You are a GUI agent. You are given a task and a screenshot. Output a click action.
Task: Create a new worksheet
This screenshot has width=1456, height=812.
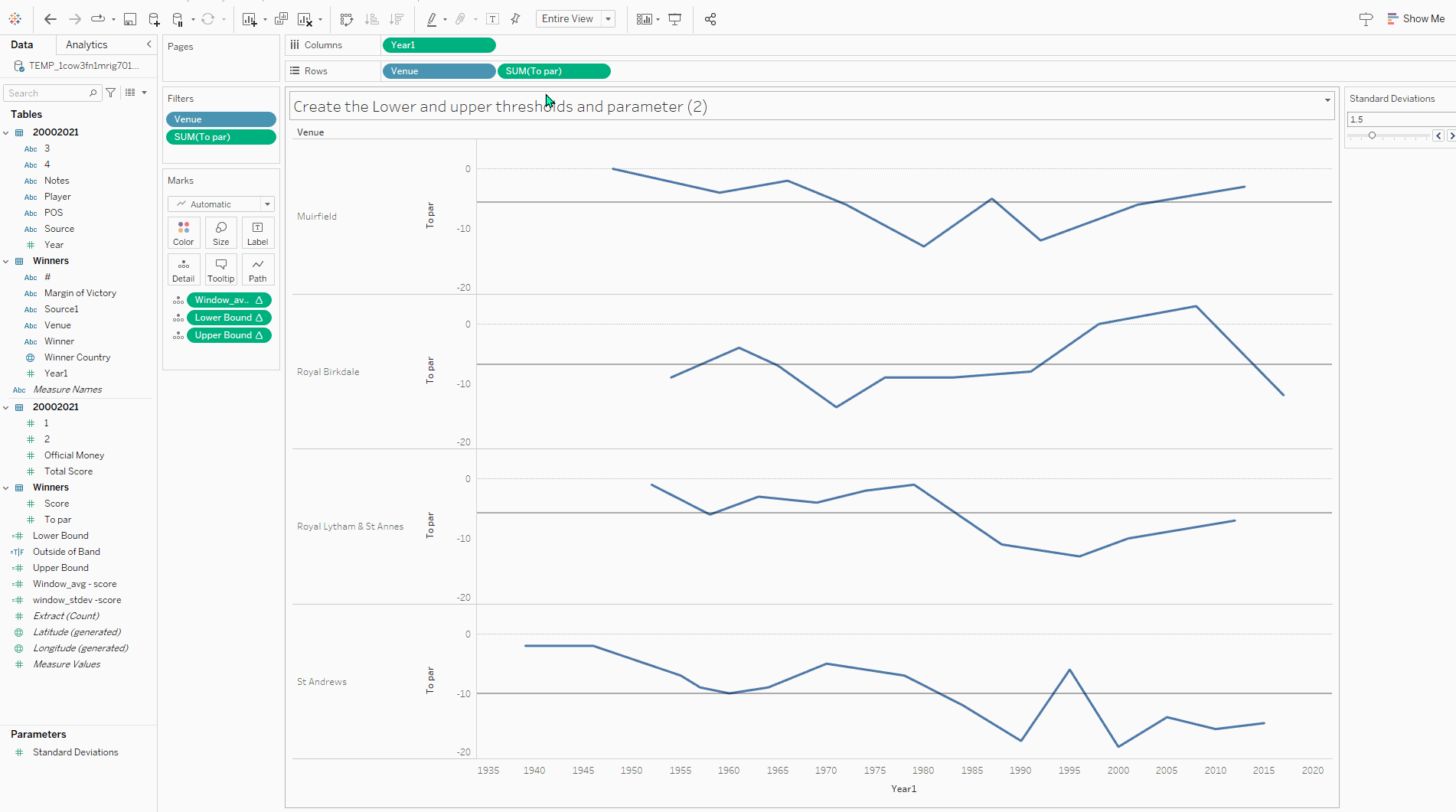point(250,19)
